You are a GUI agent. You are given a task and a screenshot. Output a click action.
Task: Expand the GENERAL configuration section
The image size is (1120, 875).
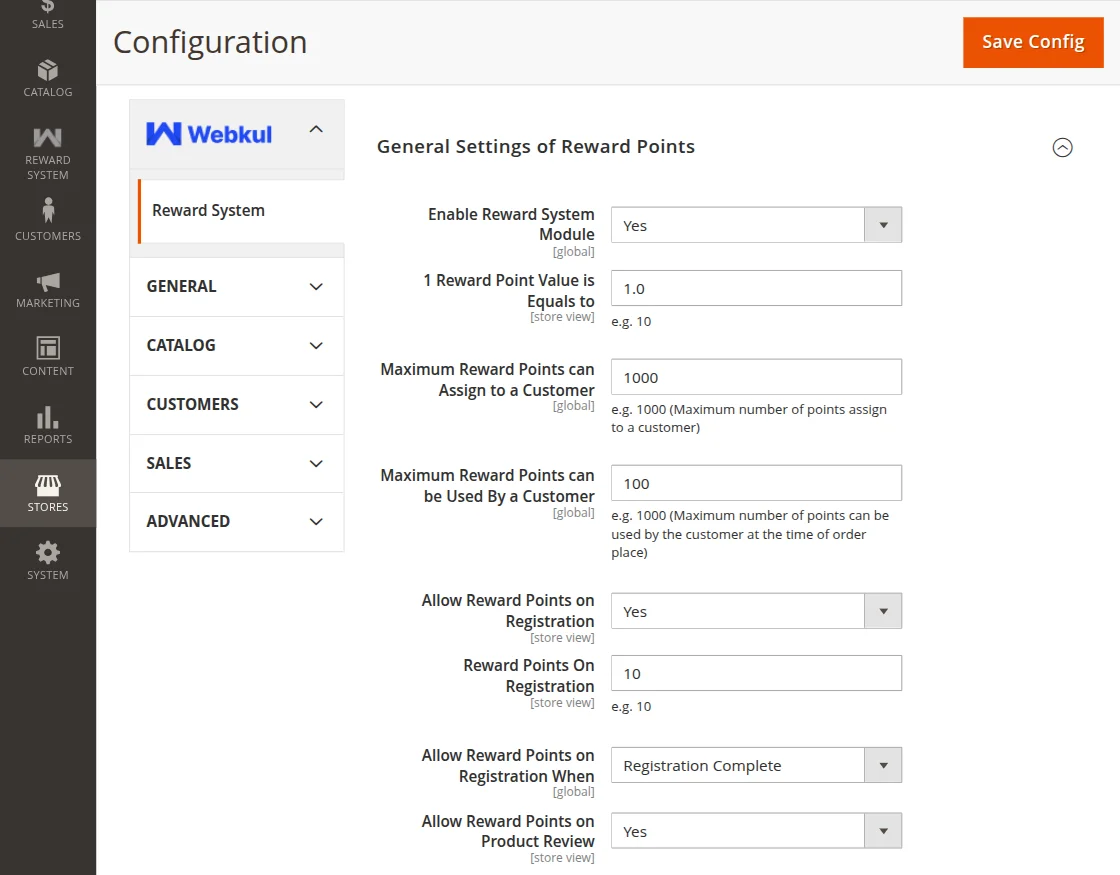tap(237, 287)
